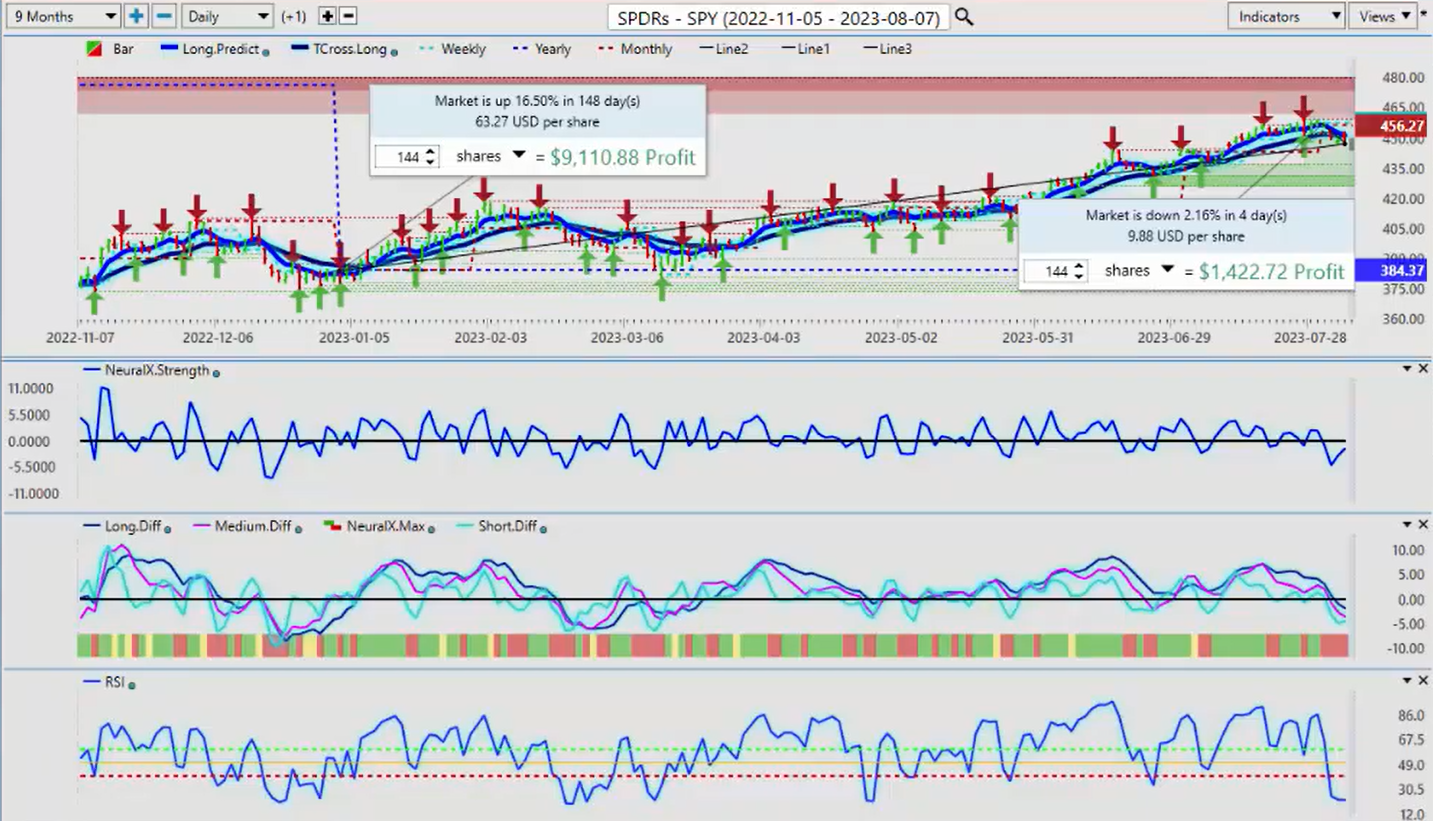Open the Views dropdown
Screen dimensions: 1433x821
1382,16
